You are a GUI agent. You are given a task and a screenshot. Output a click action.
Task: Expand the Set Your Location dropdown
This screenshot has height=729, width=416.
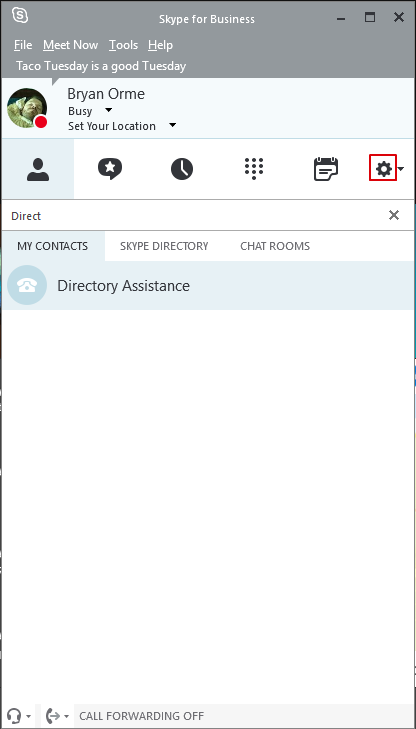pos(172,125)
